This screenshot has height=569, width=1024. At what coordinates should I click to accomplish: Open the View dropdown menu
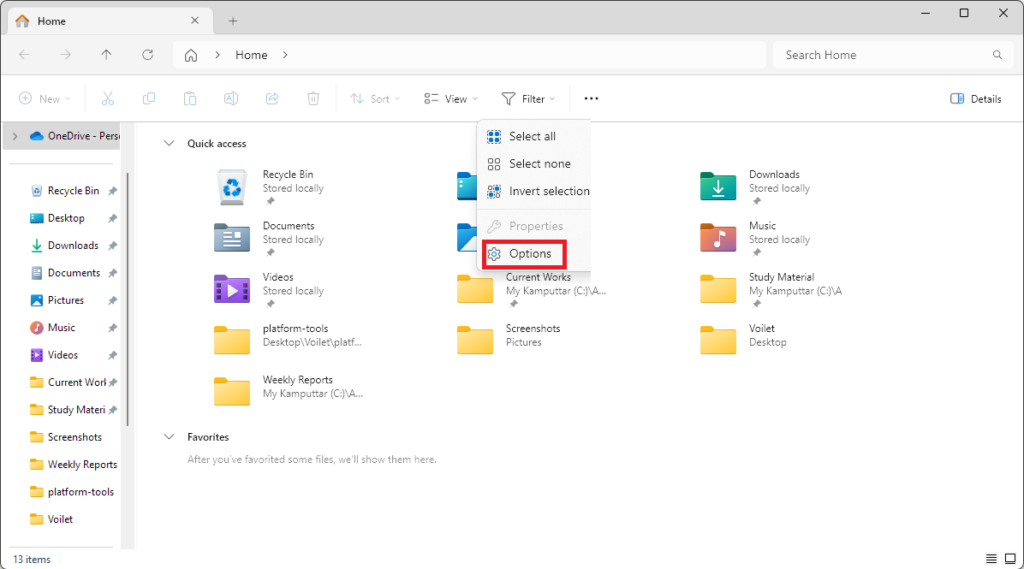coord(451,99)
